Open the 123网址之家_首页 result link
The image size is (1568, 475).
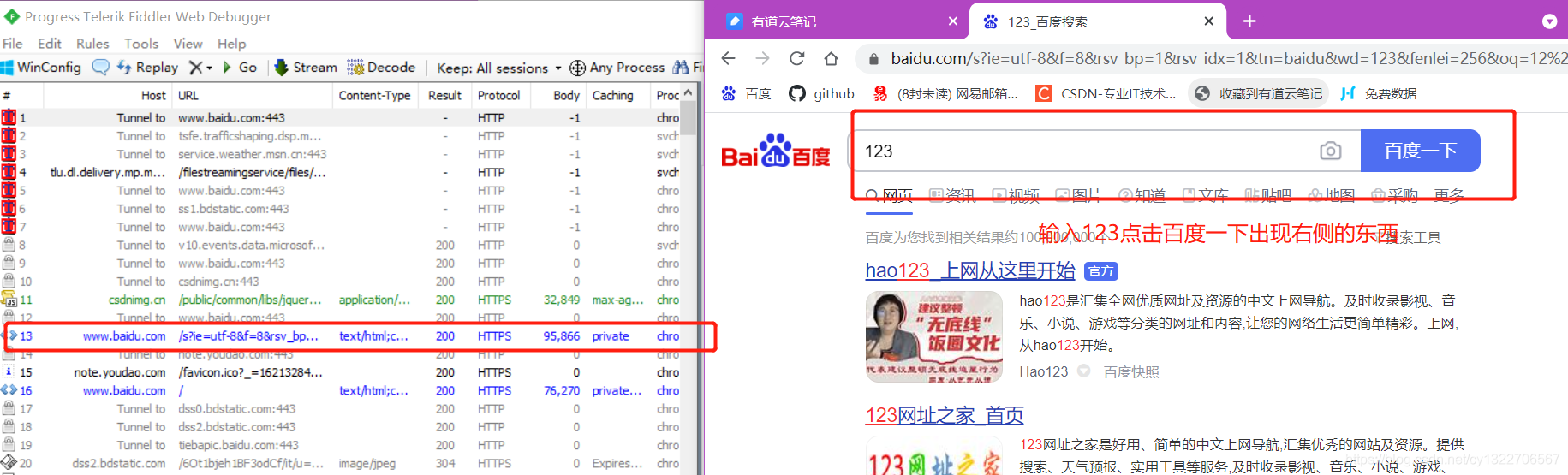[945, 415]
